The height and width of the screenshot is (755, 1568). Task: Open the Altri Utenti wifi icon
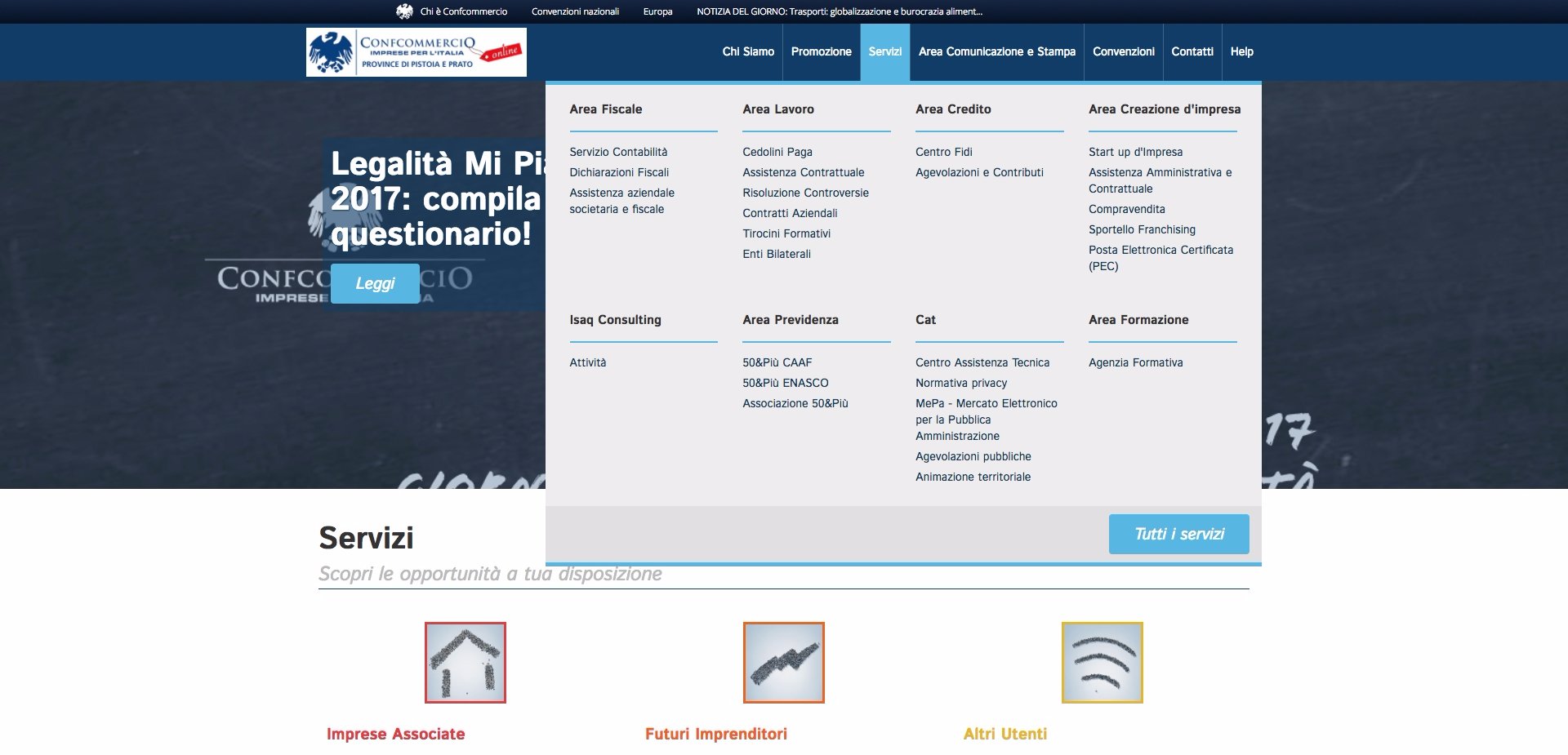(x=1102, y=663)
